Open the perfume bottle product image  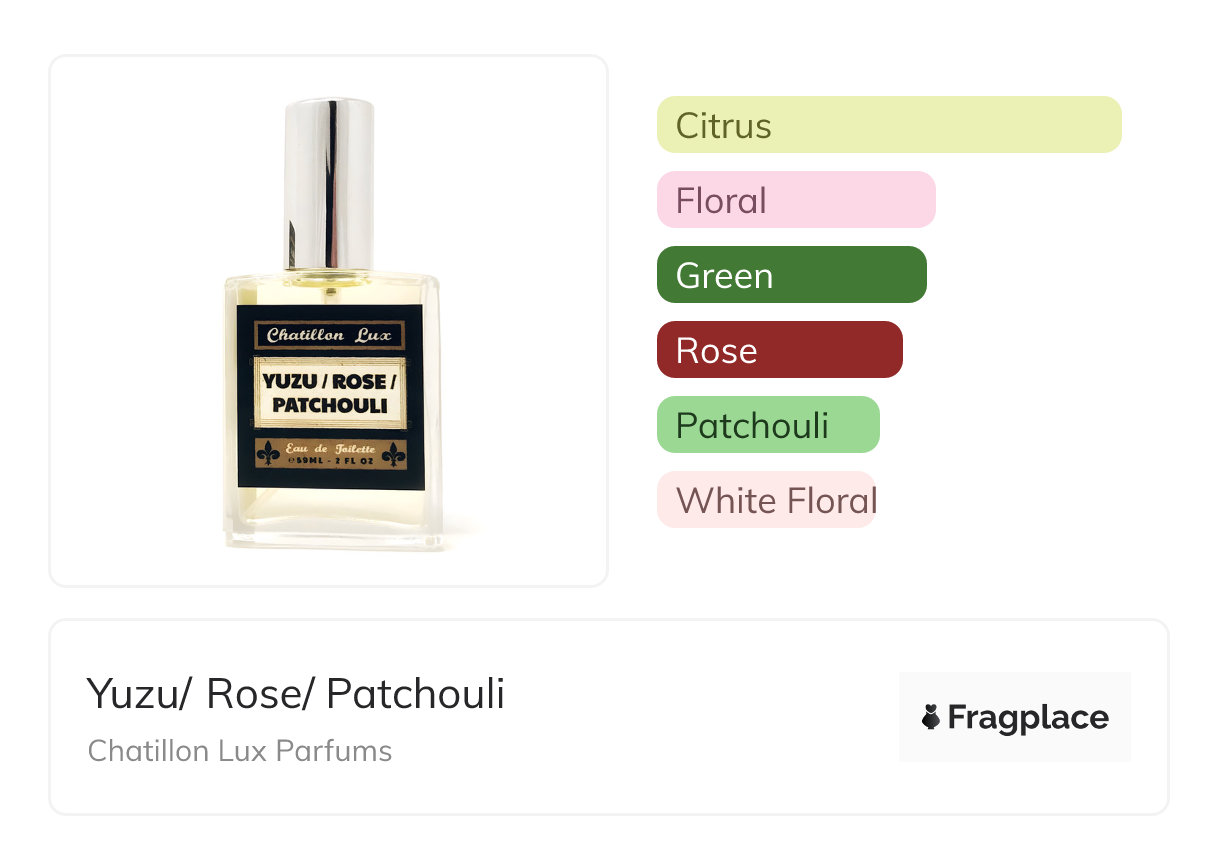pos(329,321)
